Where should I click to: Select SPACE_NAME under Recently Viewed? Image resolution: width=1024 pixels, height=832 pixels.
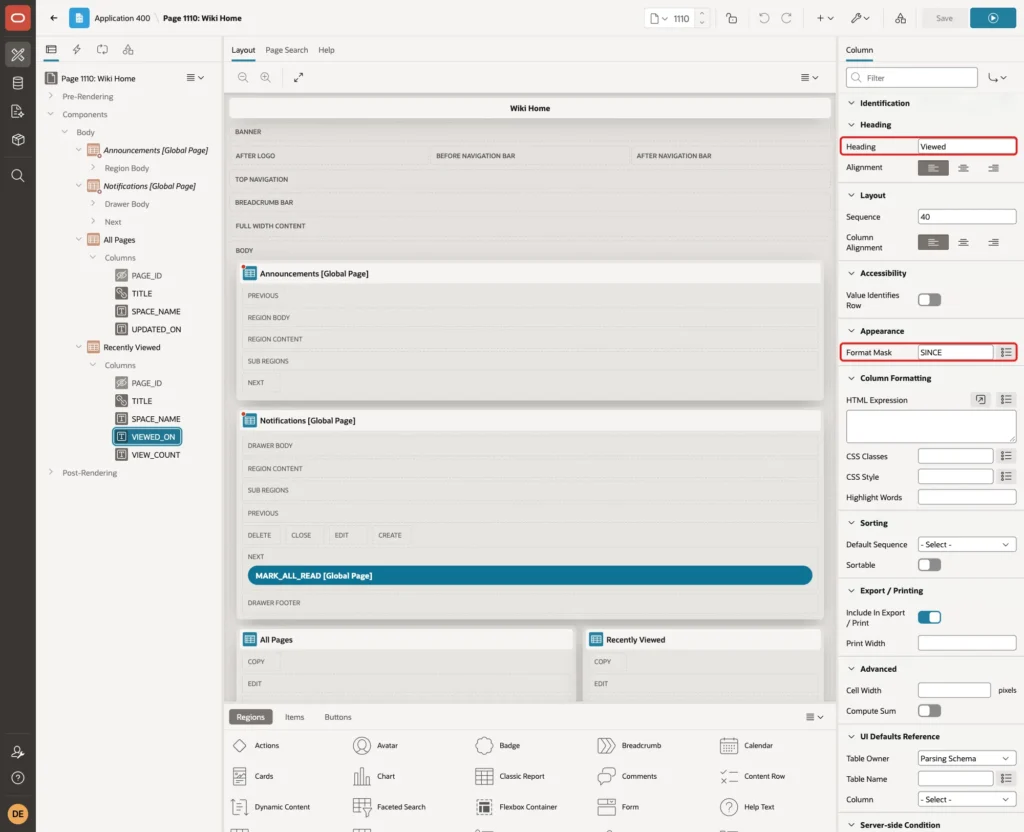(155, 419)
